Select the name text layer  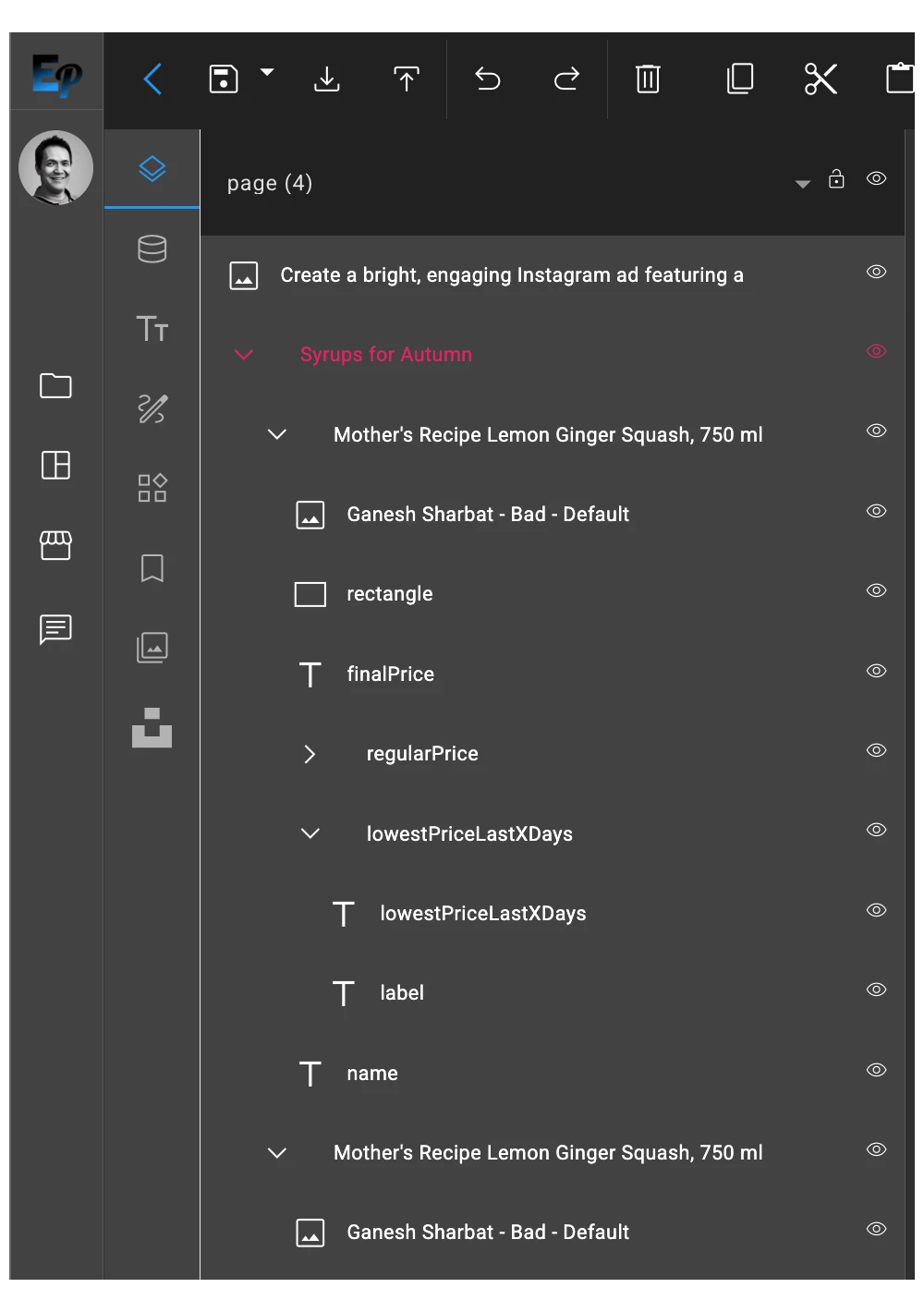[x=372, y=1074]
